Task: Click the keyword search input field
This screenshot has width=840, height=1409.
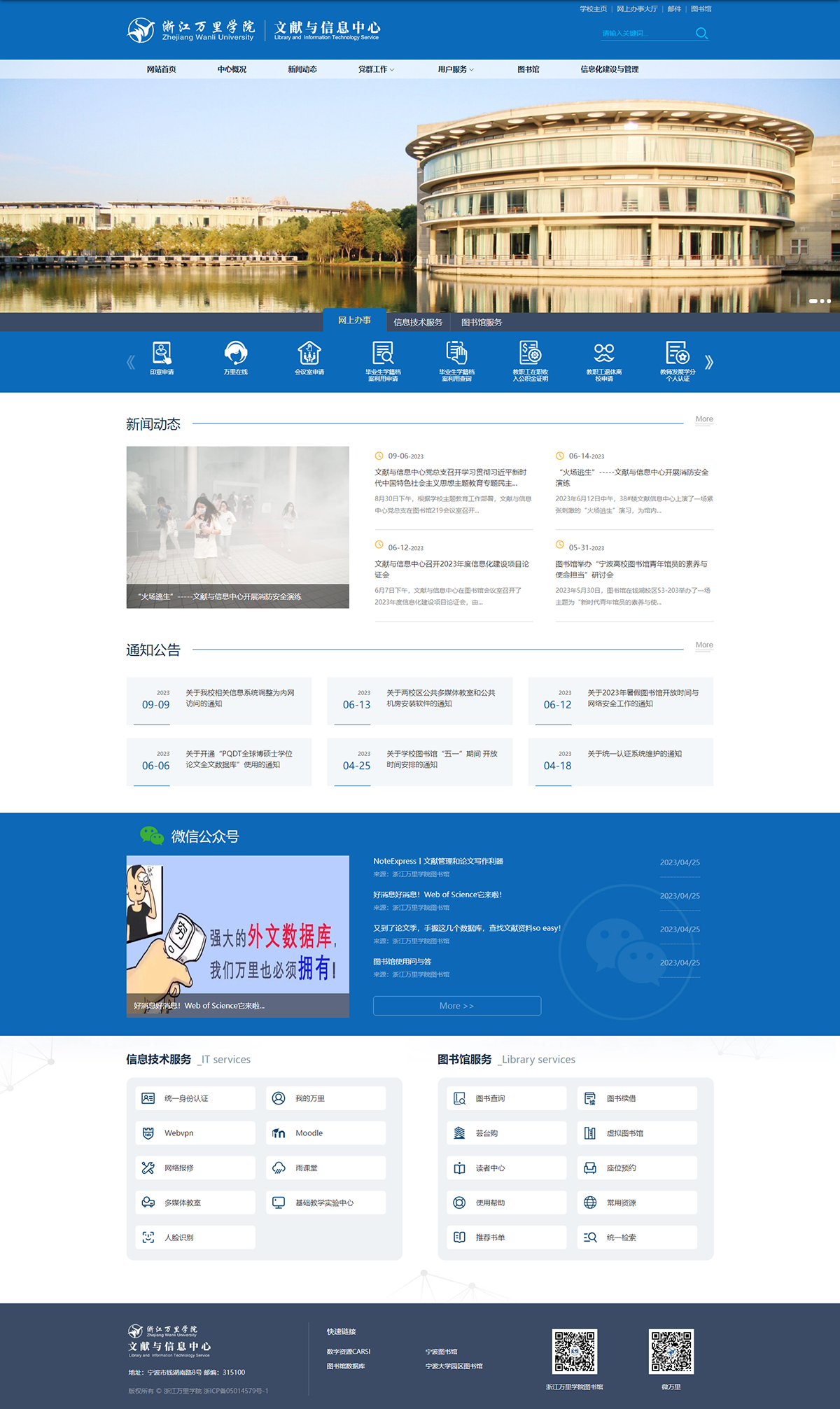Action: coord(644,33)
